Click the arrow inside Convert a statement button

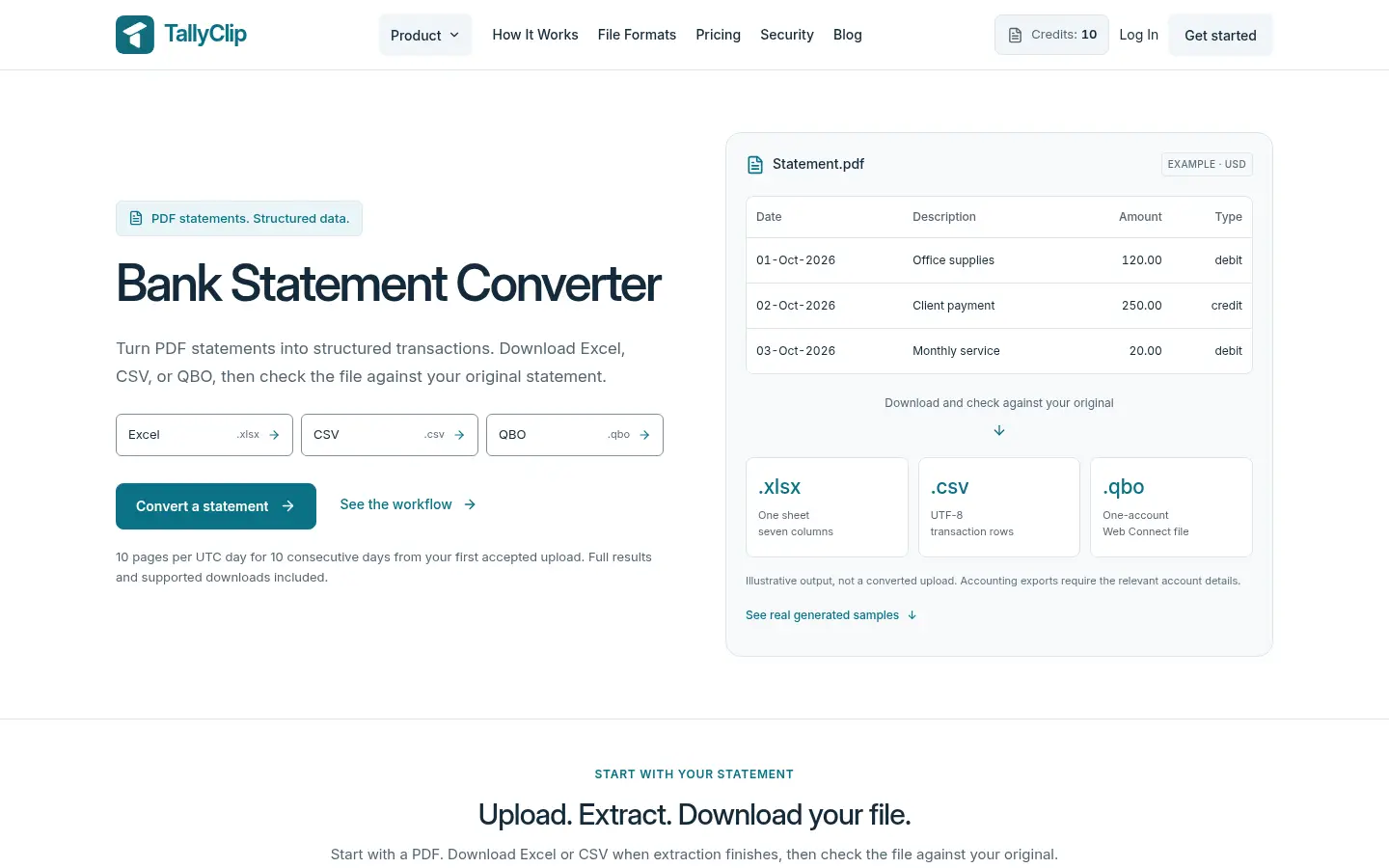point(287,506)
